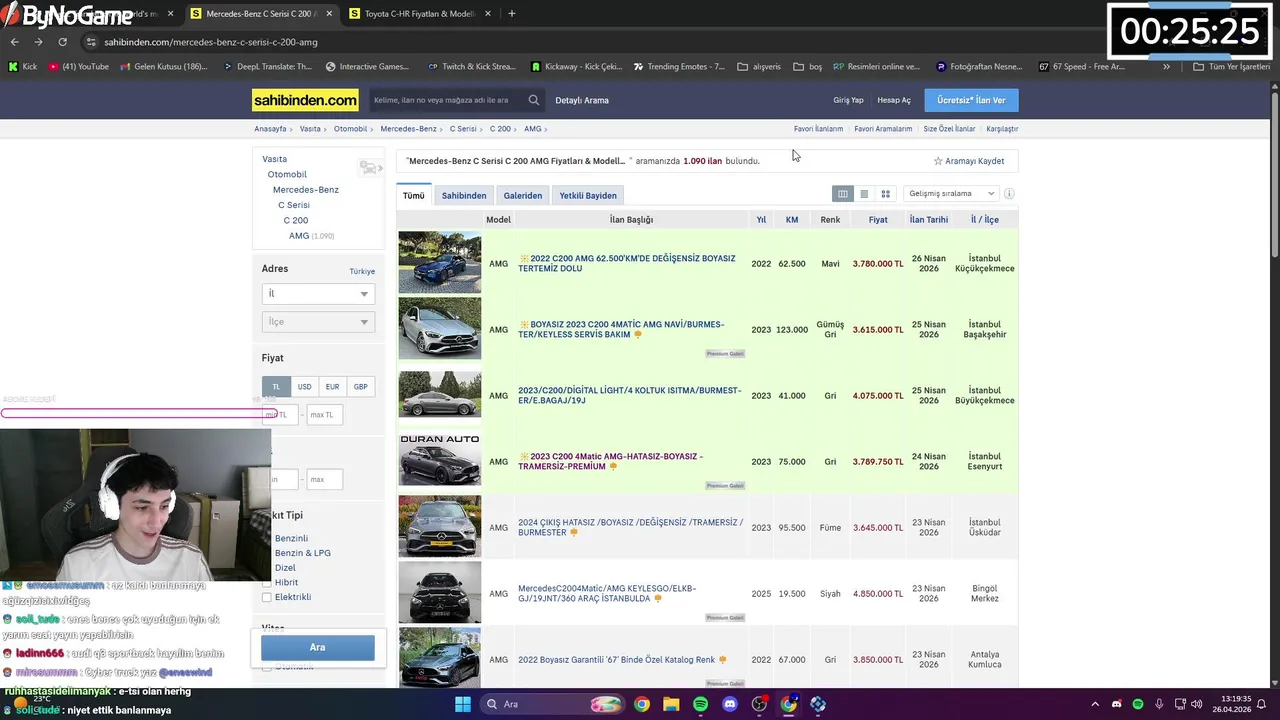
Task: Click the info icon beside Gelişmiş sıralama
Action: (1009, 194)
